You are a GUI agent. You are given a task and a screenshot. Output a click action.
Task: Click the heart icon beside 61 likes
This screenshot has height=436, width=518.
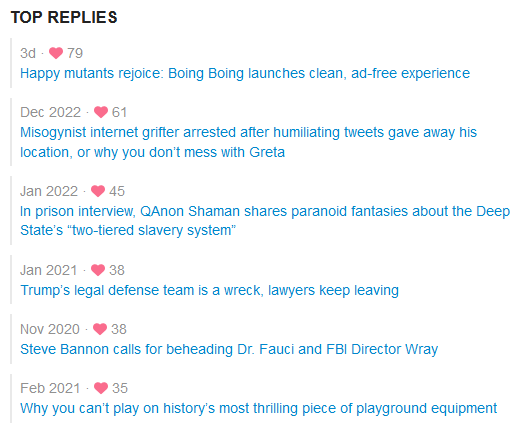pyautogui.click(x=101, y=112)
